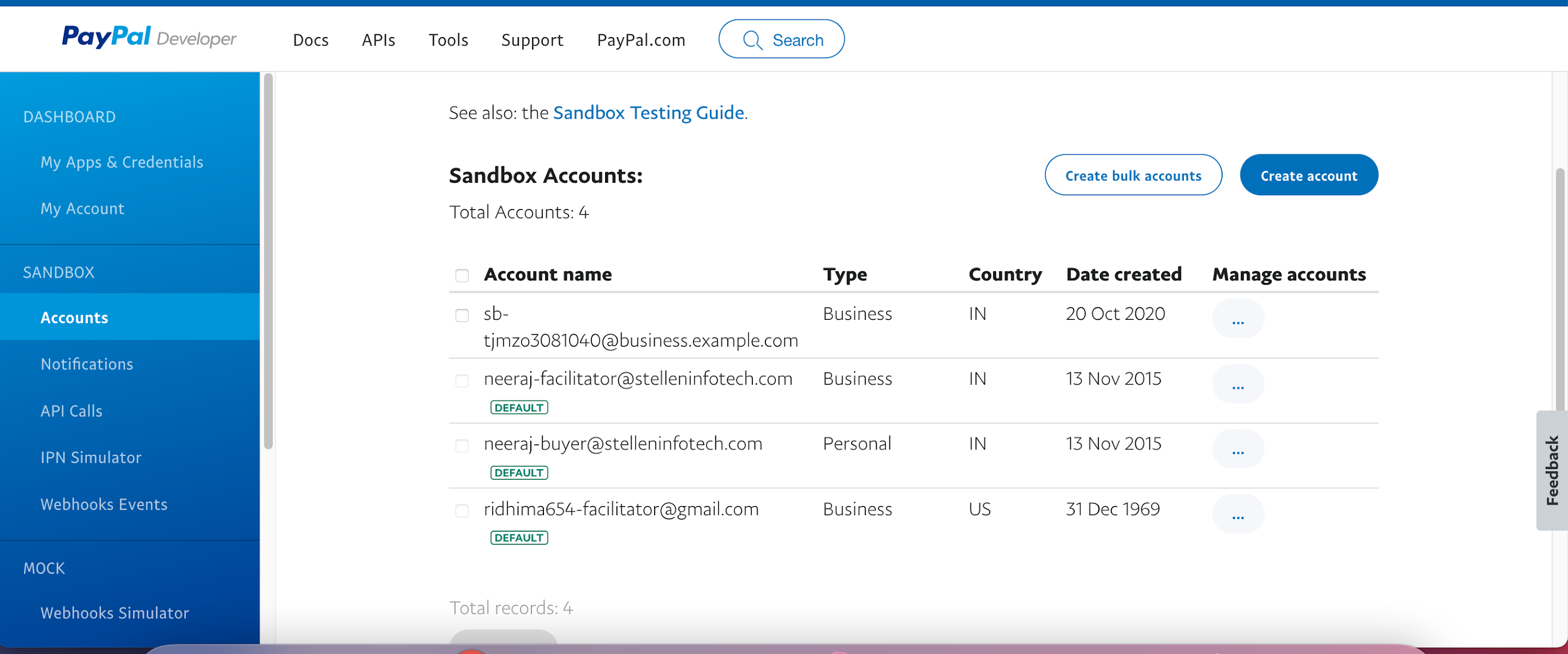This screenshot has width=1568, height=654.
Task: Click the 31 Dec 1969 date cell
Action: [x=1112, y=509]
